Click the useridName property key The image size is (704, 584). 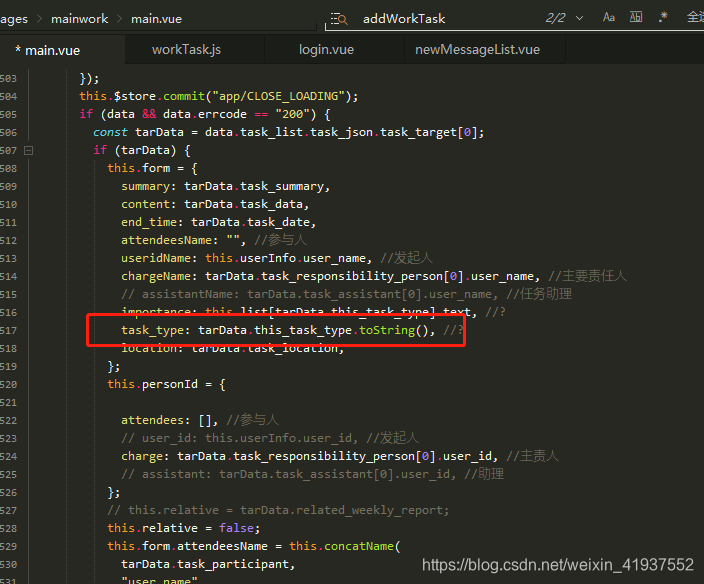(156, 258)
